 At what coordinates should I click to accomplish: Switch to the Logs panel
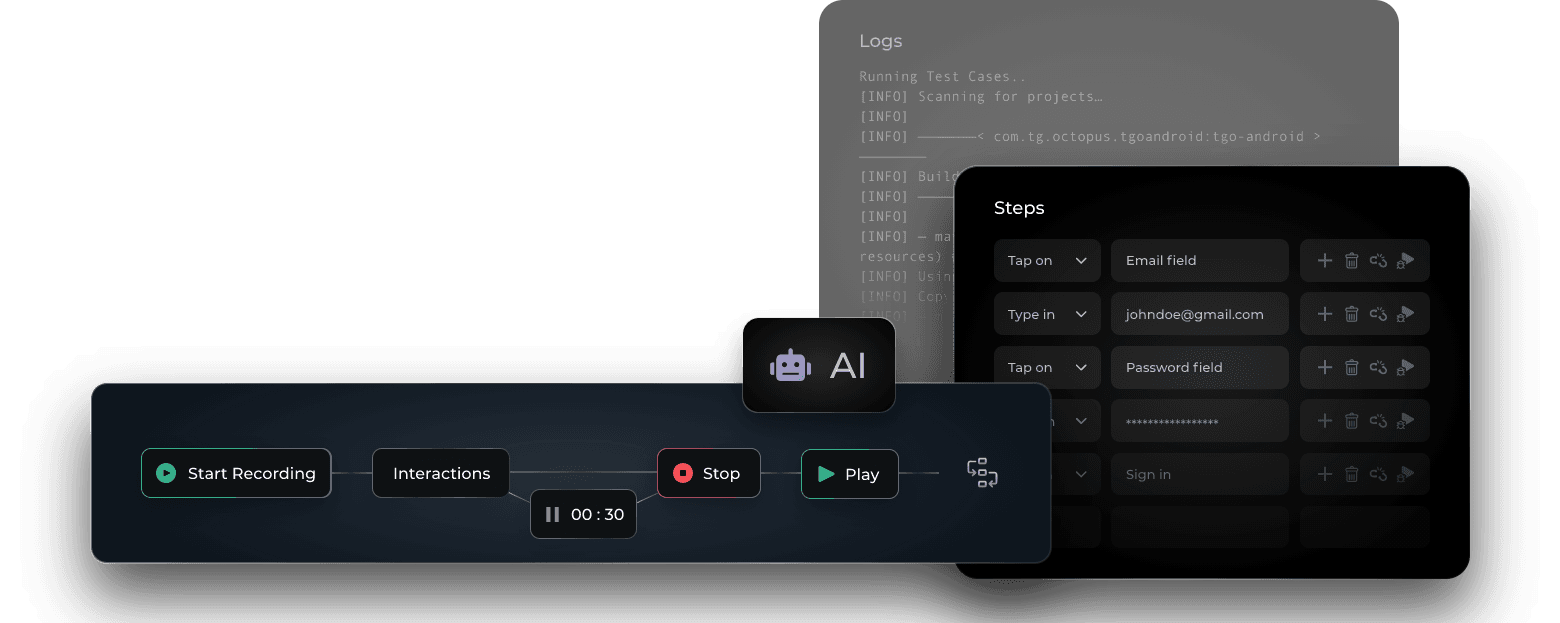880,41
